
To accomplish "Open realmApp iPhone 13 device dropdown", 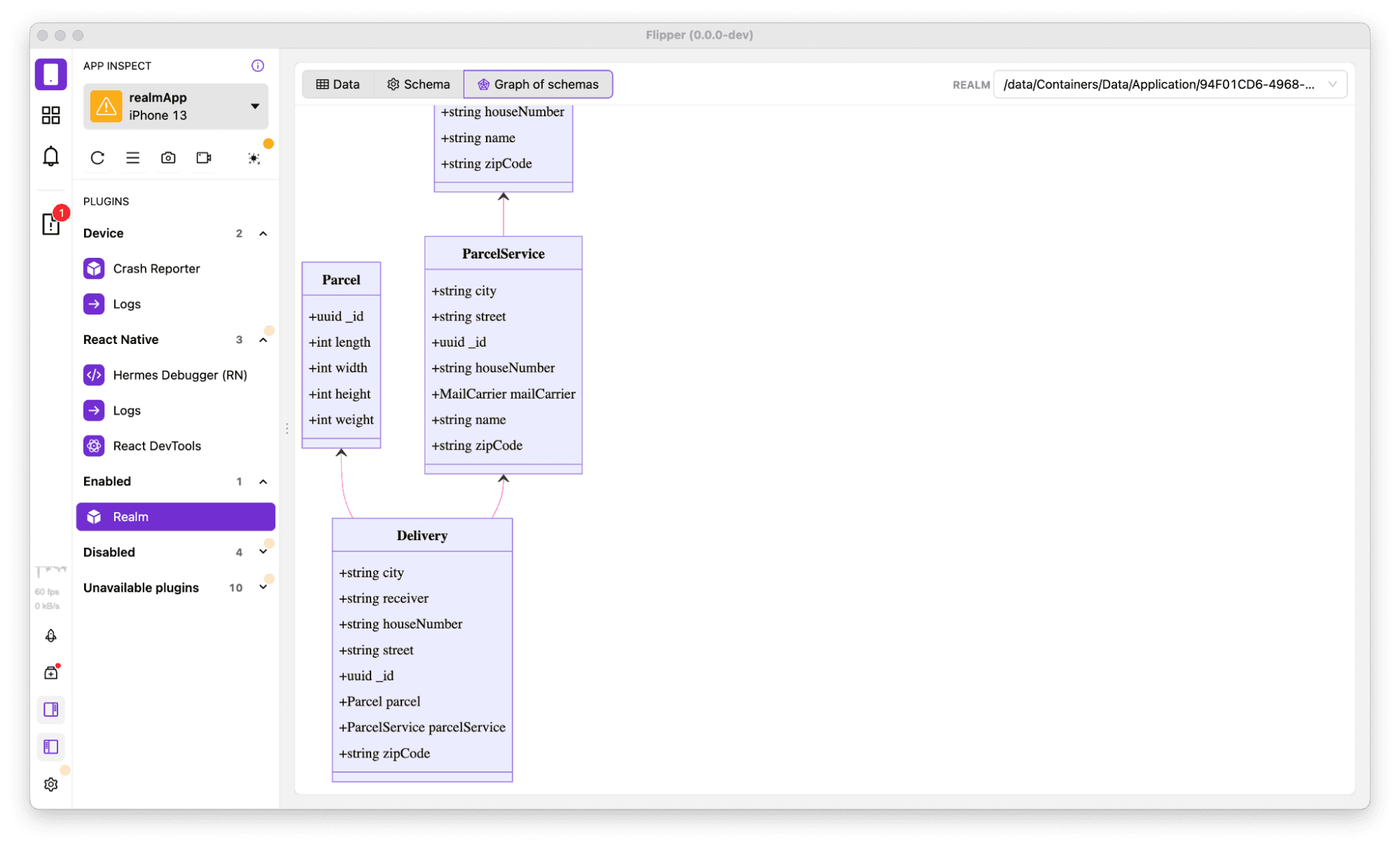I will tap(175, 106).
